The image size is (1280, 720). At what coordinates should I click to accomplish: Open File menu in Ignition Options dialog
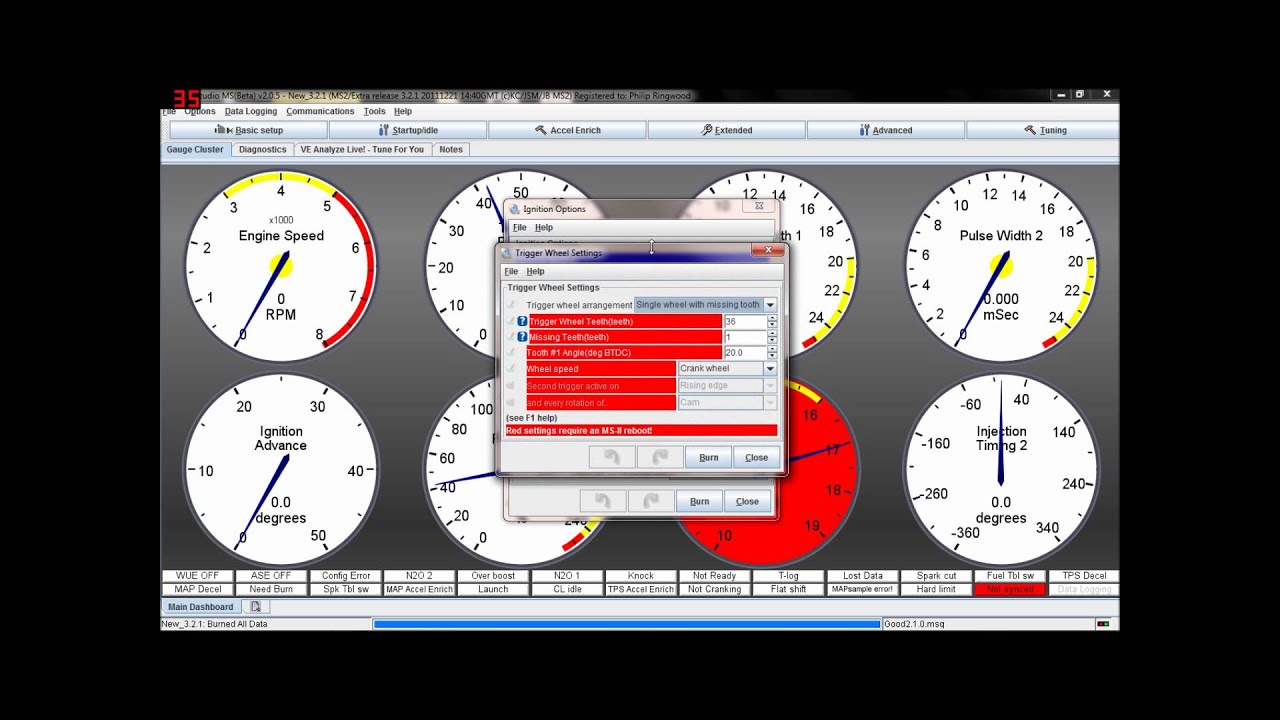point(520,228)
